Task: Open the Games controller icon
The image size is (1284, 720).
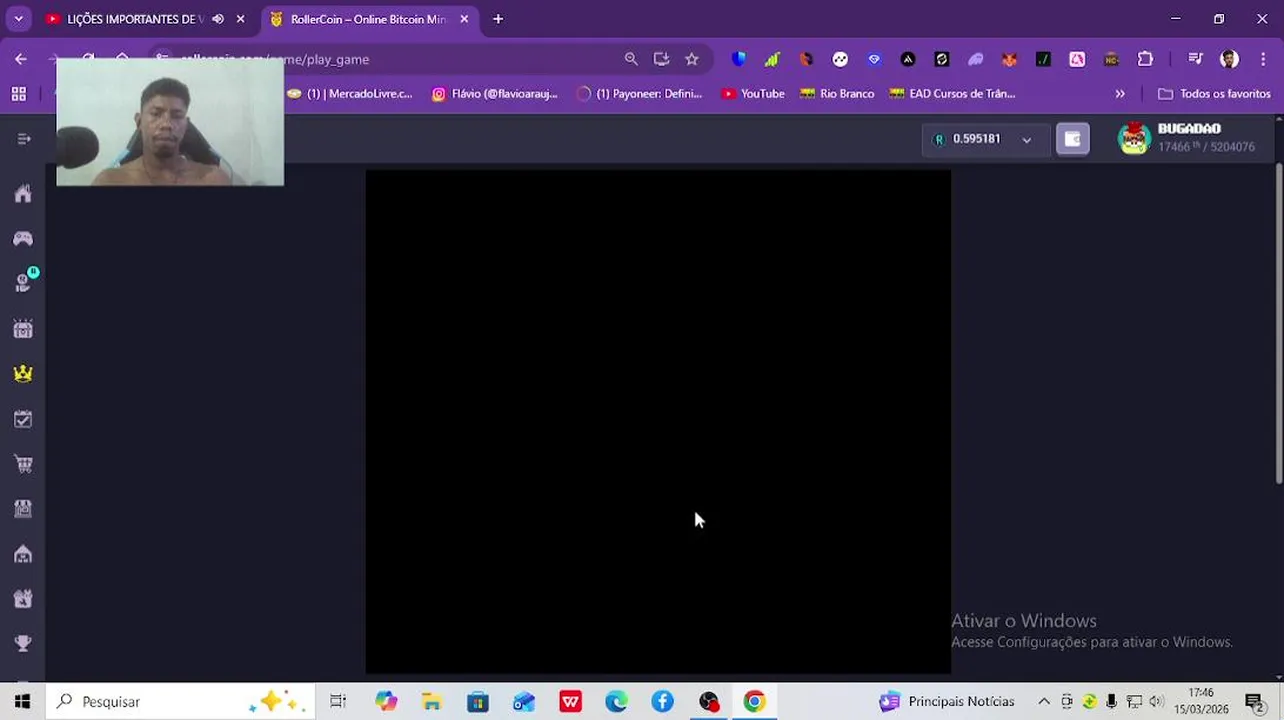Action: click(23, 238)
